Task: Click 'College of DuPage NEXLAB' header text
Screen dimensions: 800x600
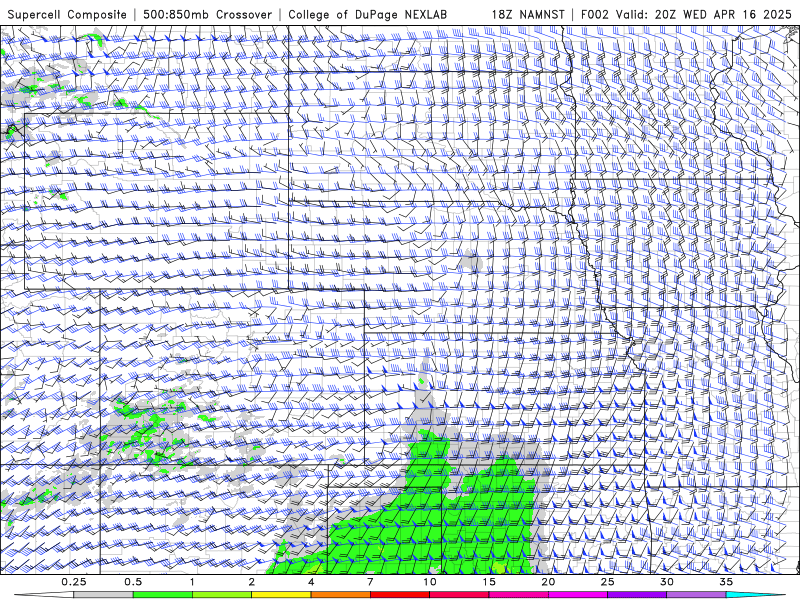Action: click(367, 14)
